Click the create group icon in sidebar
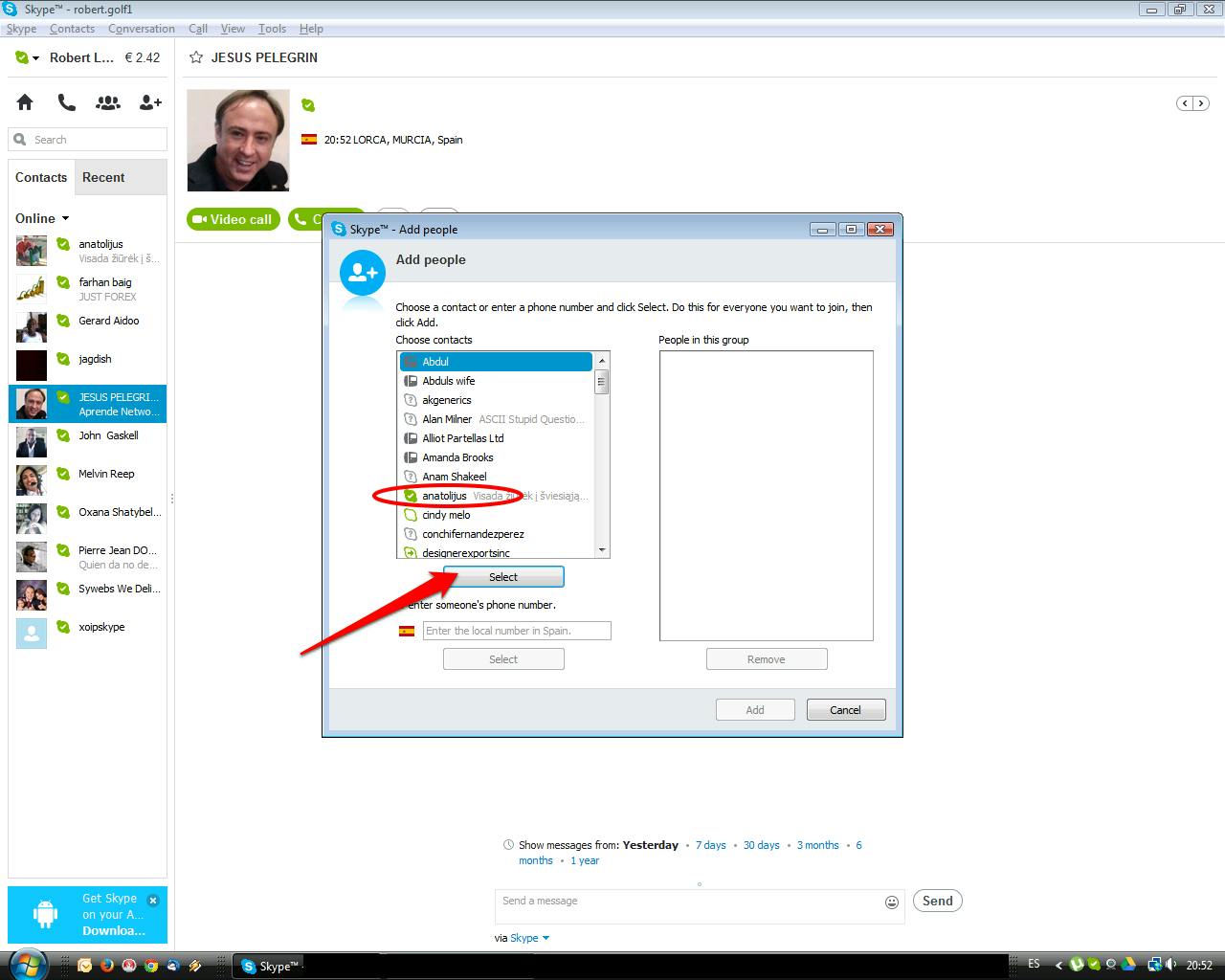The image size is (1225, 980). point(108,102)
